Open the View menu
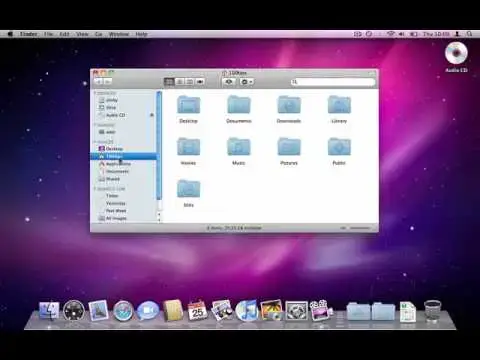480x360 pixels. tap(82, 34)
